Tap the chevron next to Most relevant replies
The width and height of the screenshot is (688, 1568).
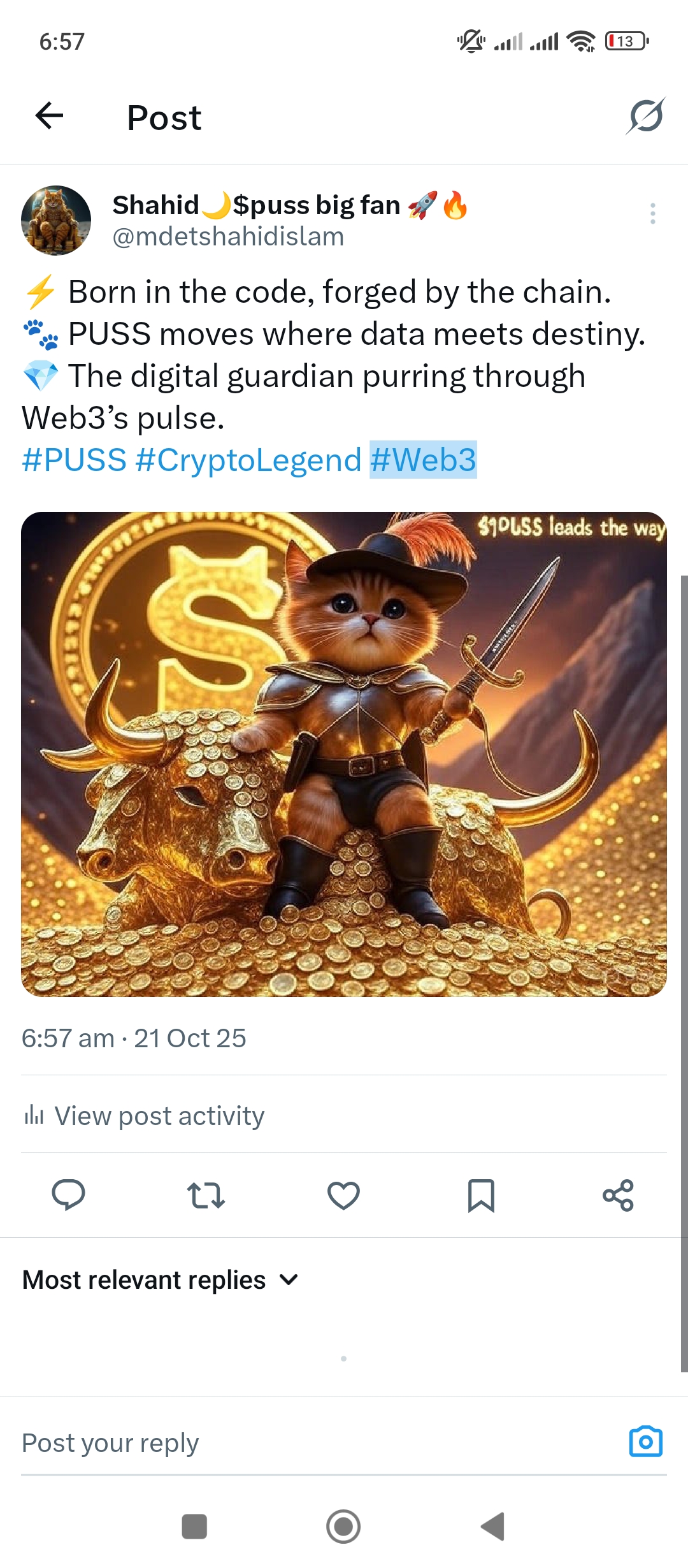289,1280
